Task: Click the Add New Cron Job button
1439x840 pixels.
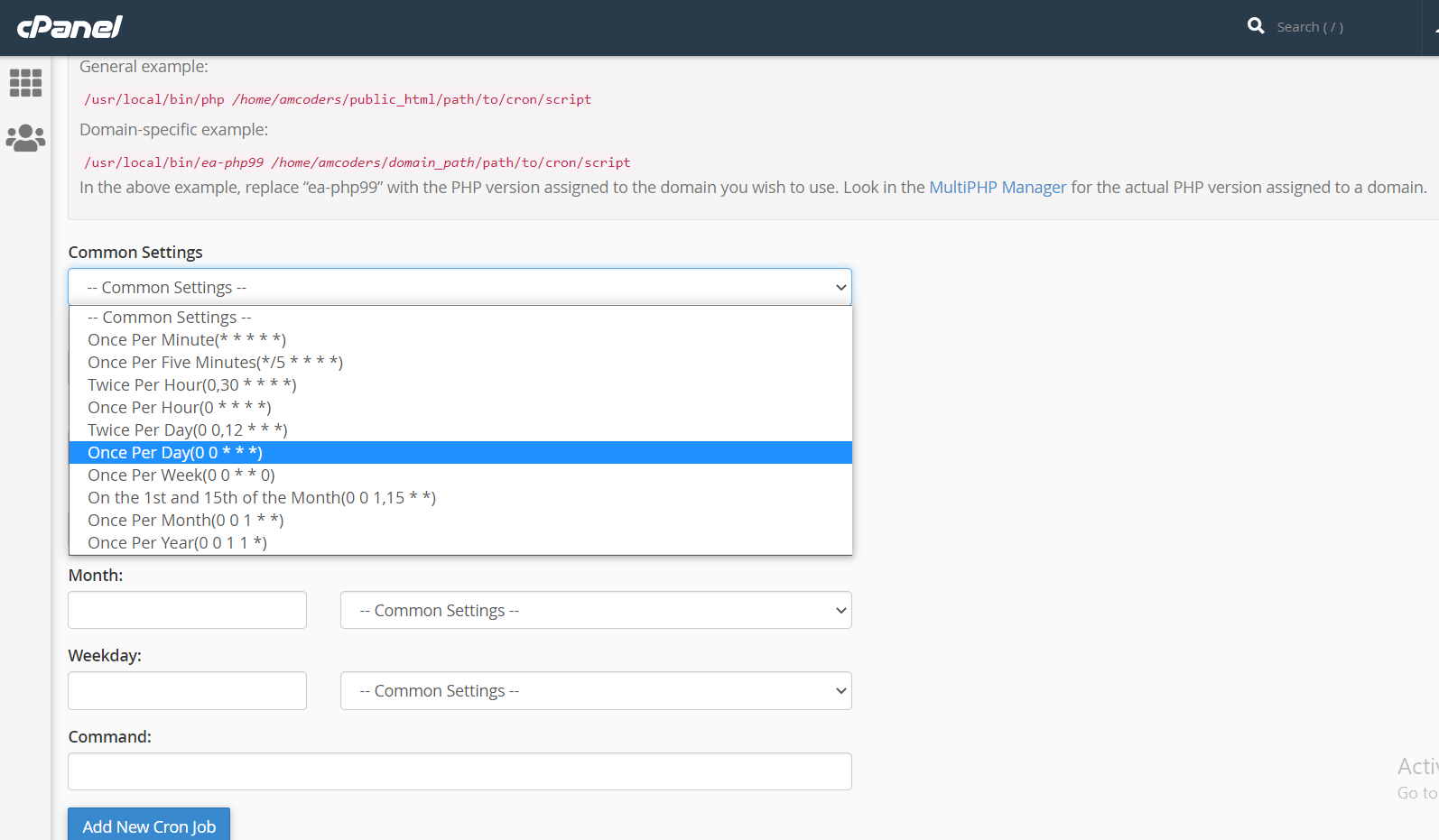Action: [149, 826]
